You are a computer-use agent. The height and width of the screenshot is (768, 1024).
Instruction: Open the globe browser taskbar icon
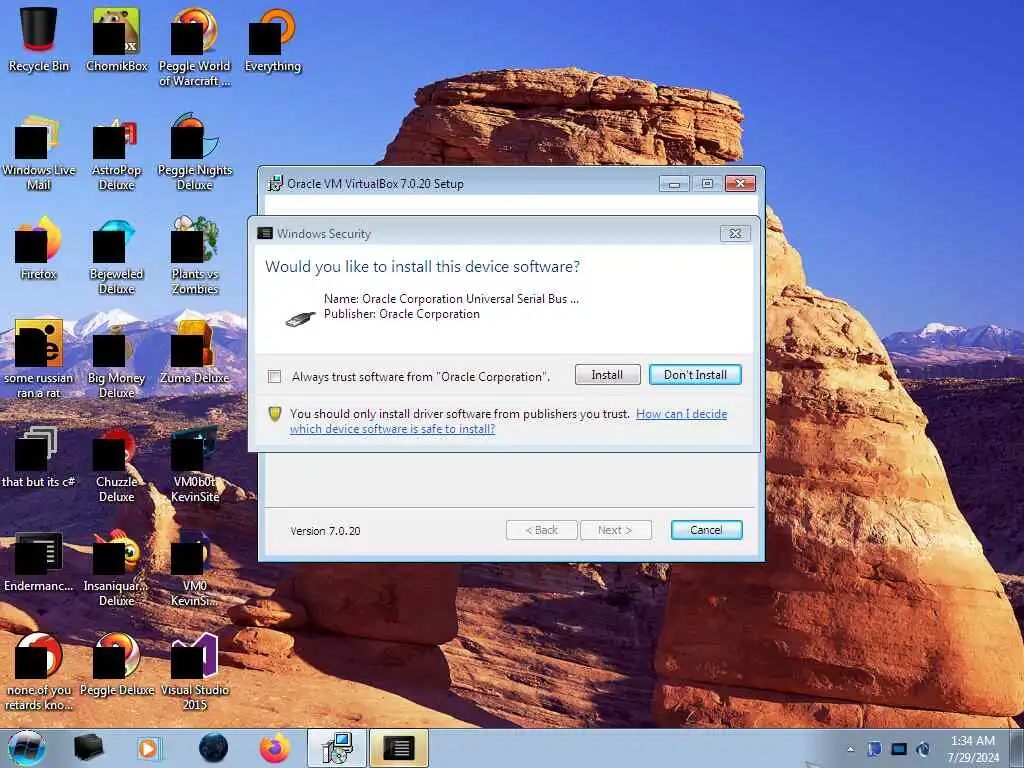[x=214, y=748]
